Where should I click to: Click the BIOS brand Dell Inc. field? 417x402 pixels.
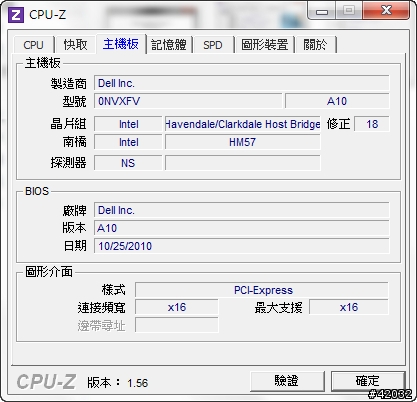point(241,210)
